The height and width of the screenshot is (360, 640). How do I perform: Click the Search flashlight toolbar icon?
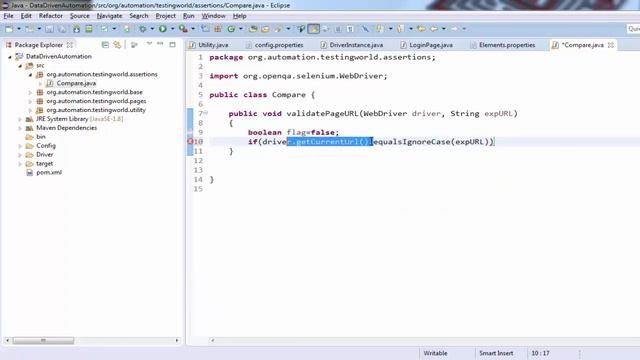pyautogui.click(x=278, y=29)
